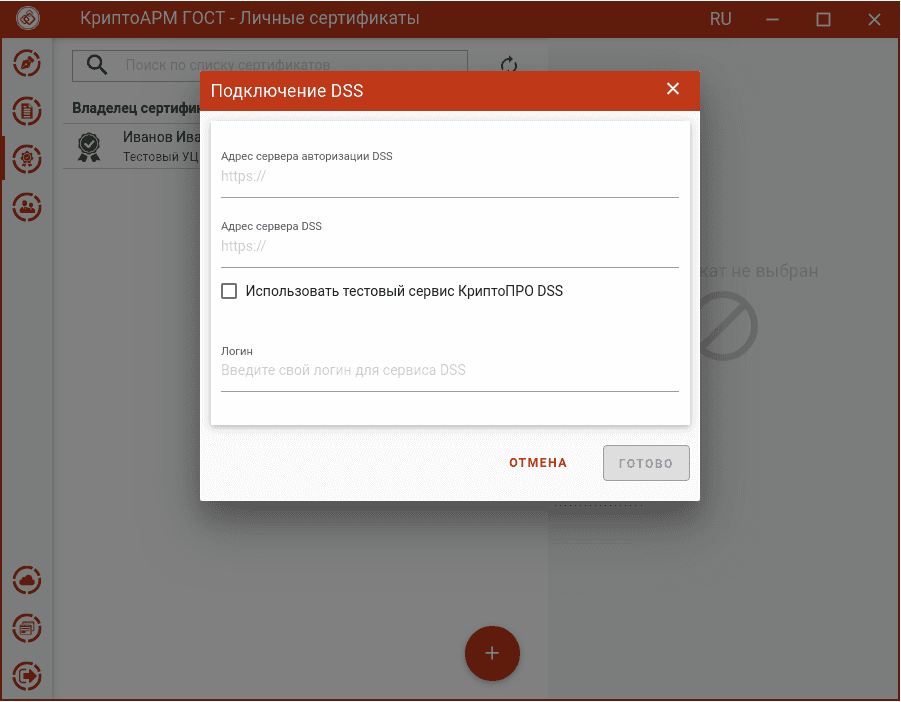Click the Владелец сертификата column header
The height and width of the screenshot is (702, 901).
(x=136, y=108)
